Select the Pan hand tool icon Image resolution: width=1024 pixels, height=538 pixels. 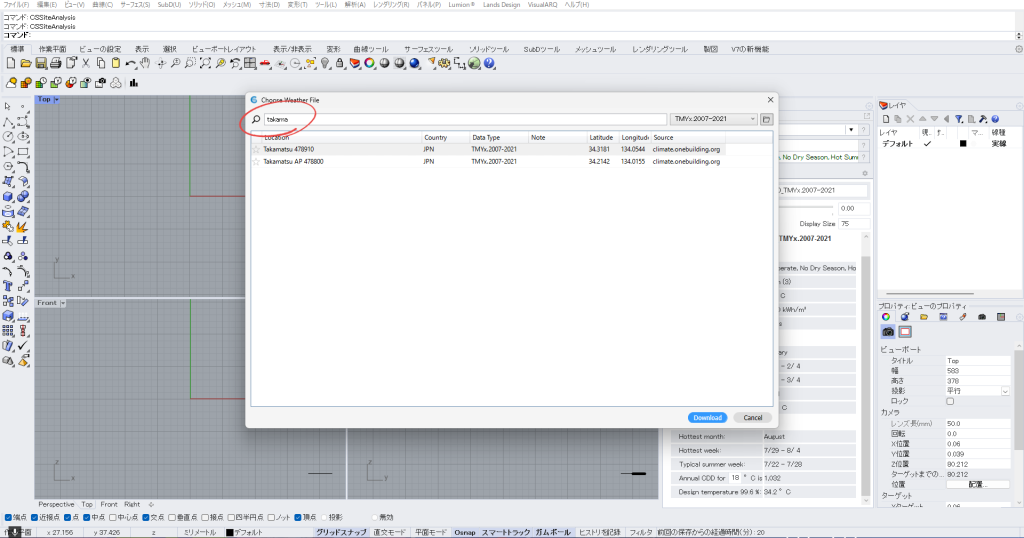coord(146,63)
